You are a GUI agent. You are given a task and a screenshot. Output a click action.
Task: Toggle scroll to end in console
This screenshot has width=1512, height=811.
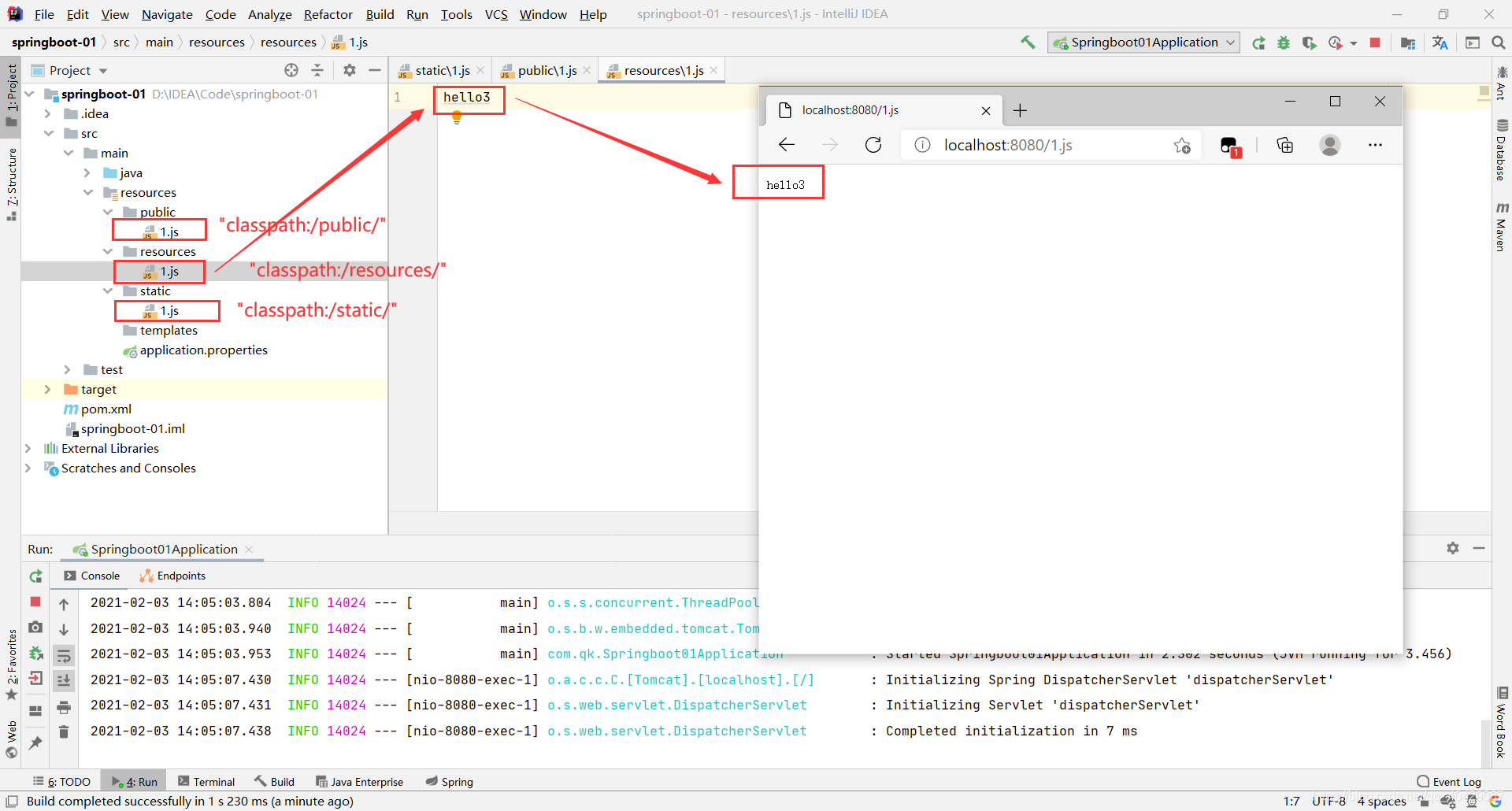point(64,680)
